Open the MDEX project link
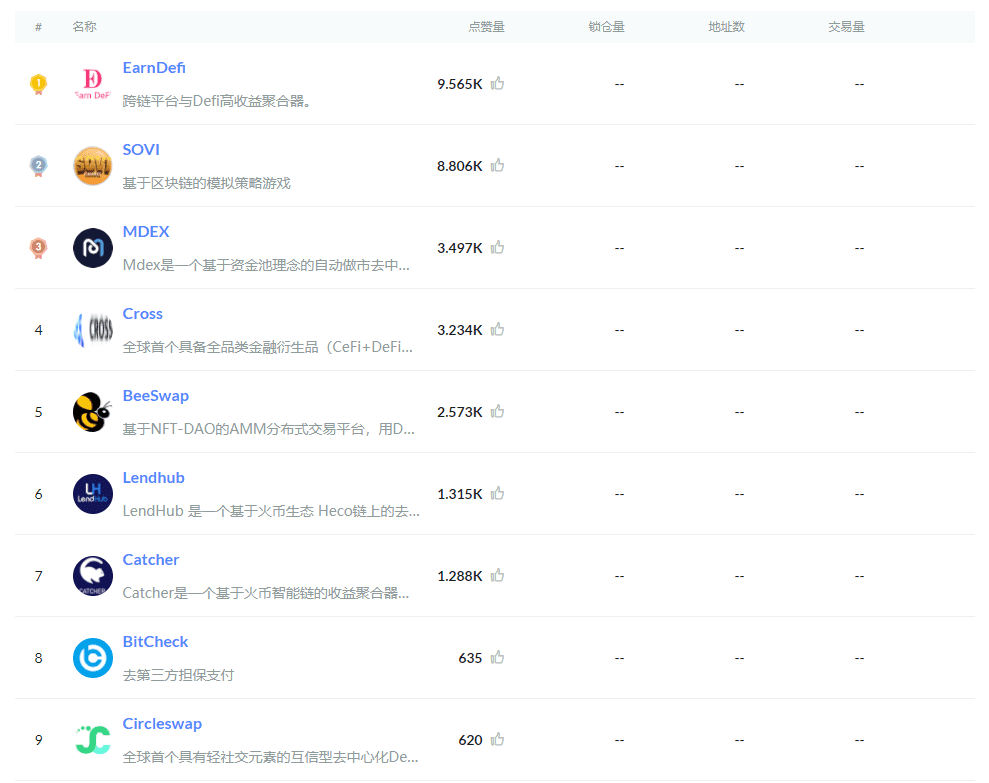Screen dimensions: 989x783 pyautogui.click(x=146, y=232)
